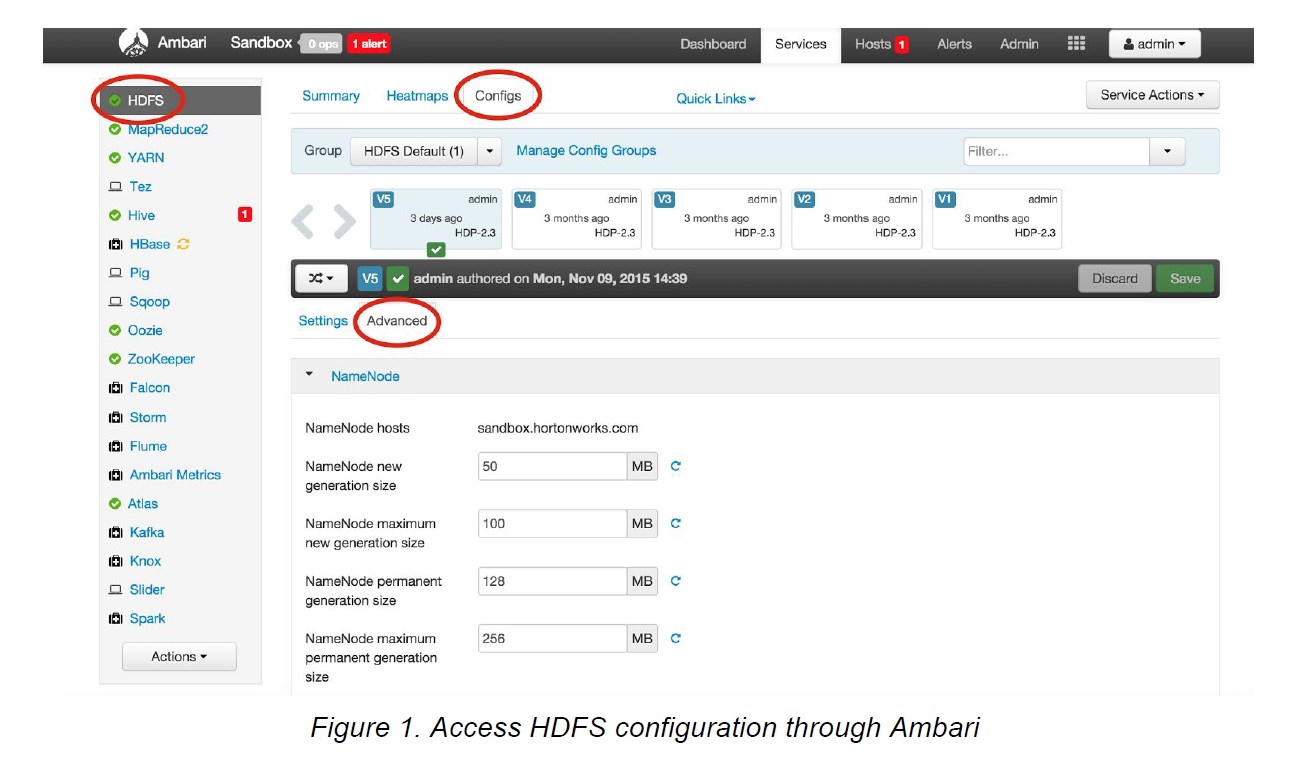Click the Ambari logo icon
1310x763 pixels.
pos(134,43)
